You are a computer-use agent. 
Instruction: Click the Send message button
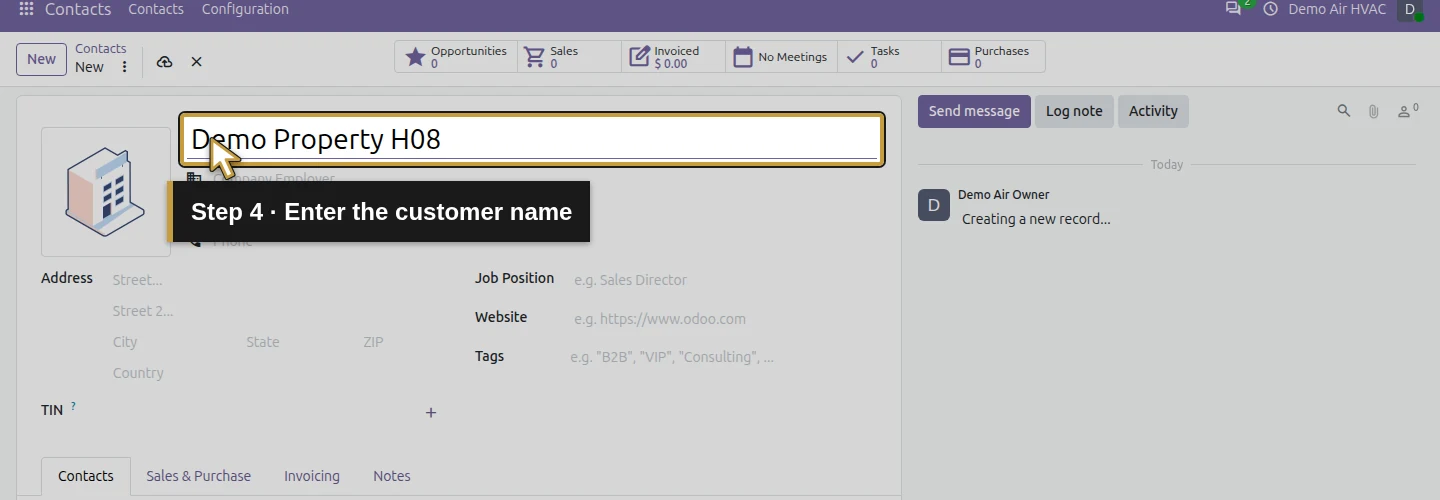coord(974,111)
